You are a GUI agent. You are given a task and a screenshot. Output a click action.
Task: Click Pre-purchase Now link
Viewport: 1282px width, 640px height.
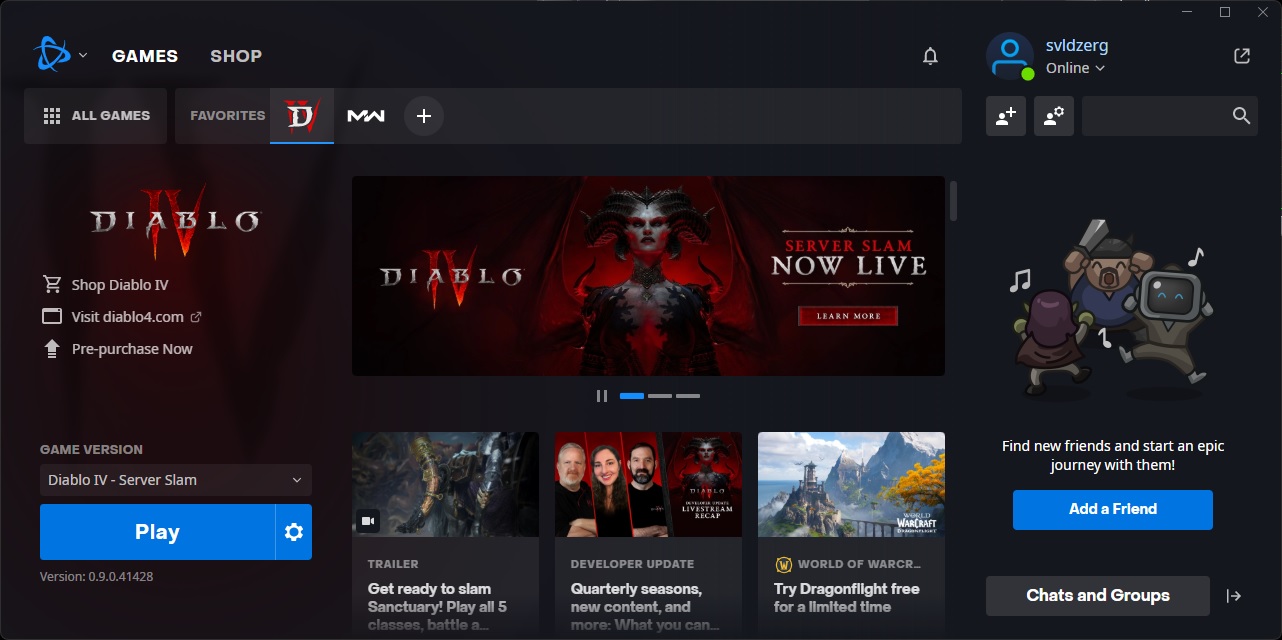[132, 349]
